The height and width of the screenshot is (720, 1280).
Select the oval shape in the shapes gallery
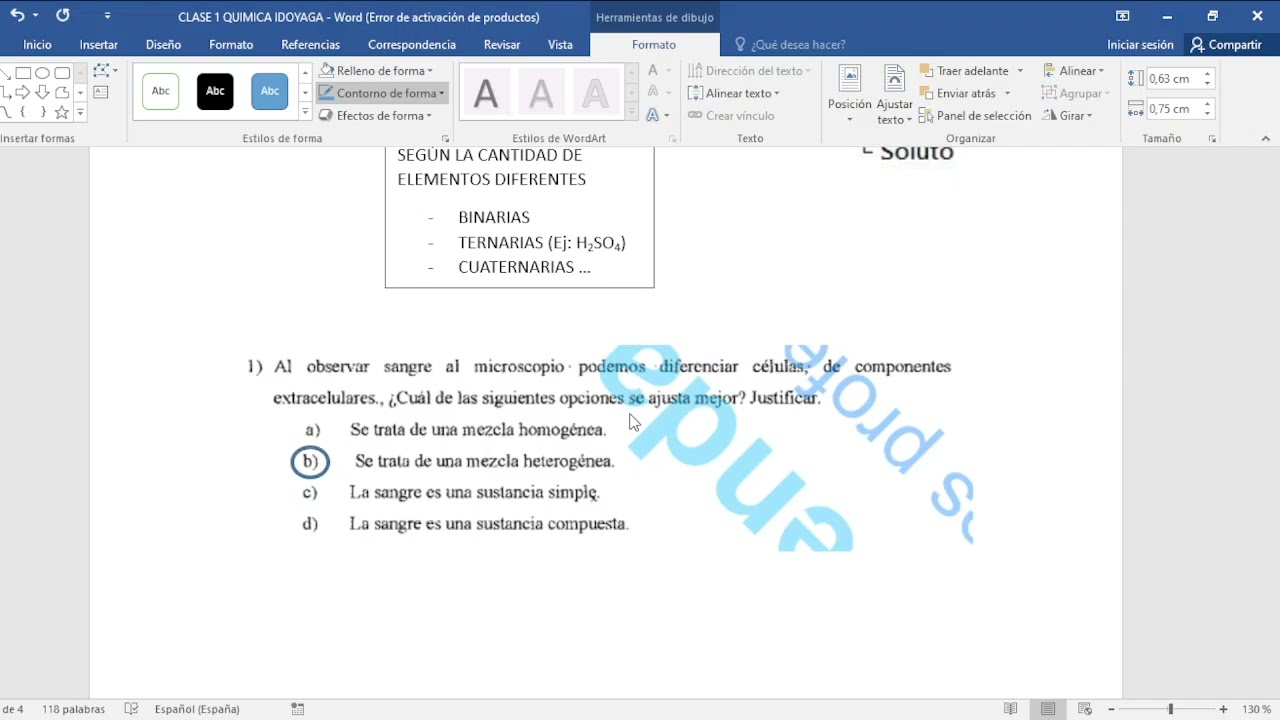point(42,73)
